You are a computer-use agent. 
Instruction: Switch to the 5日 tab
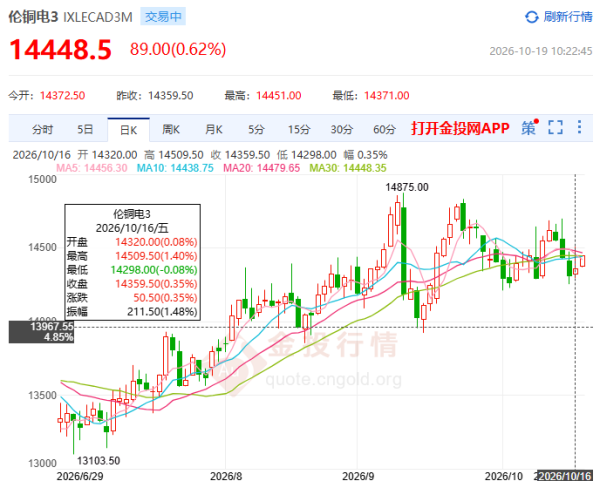(x=85, y=129)
